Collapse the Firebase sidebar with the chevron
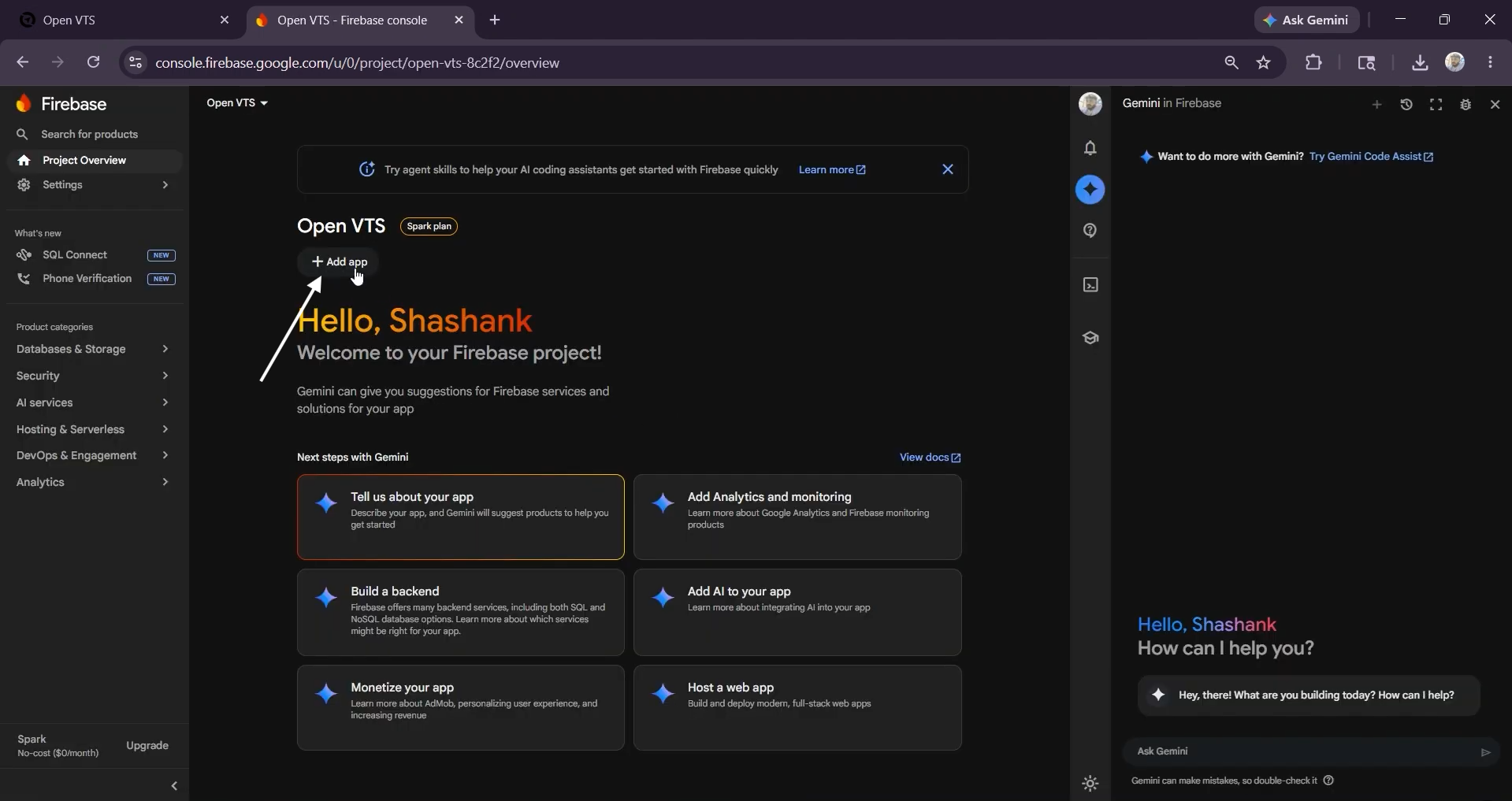The height and width of the screenshot is (801, 1512). click(174, 786)
